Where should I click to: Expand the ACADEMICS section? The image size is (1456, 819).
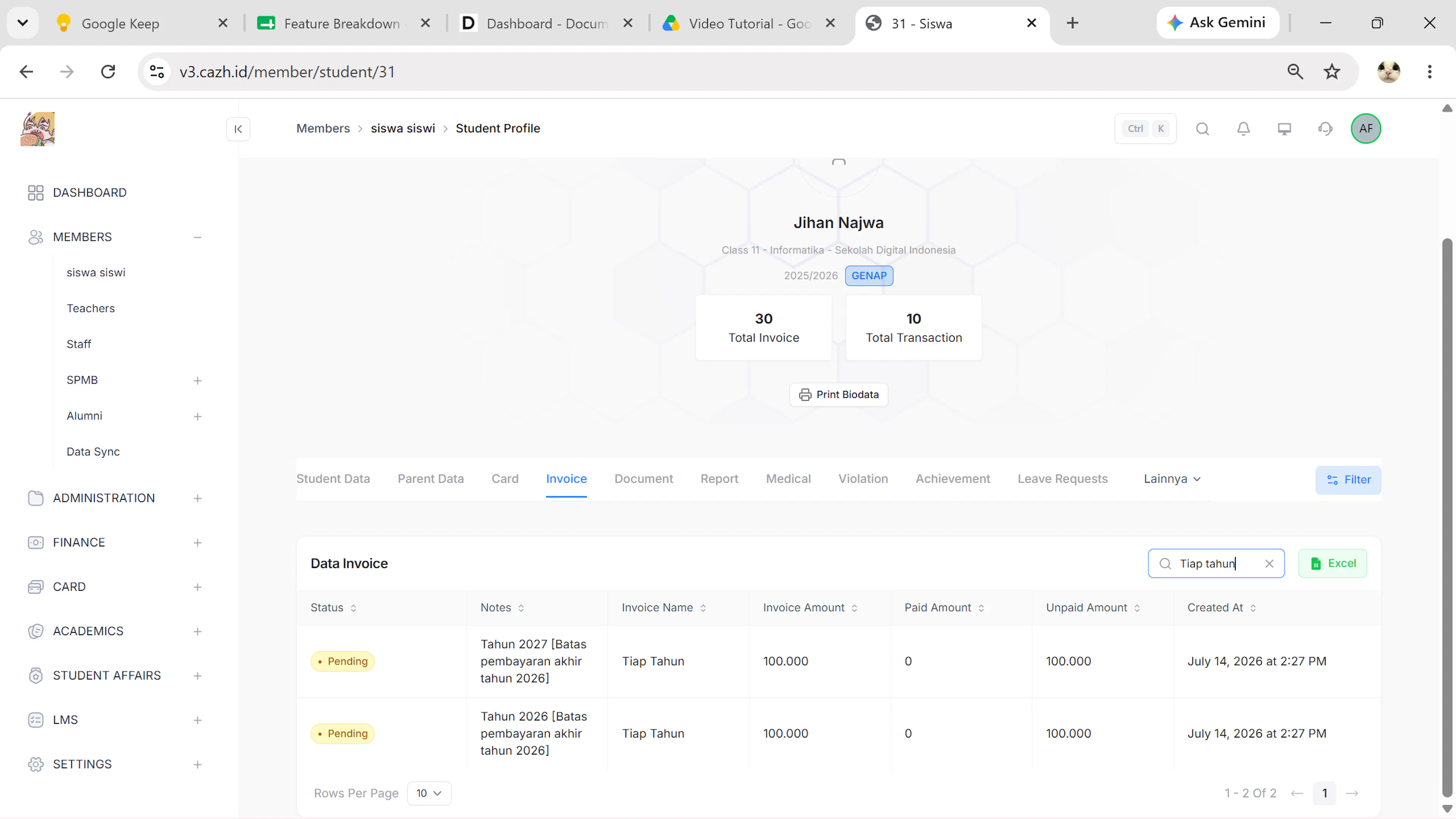click(197, 632)
